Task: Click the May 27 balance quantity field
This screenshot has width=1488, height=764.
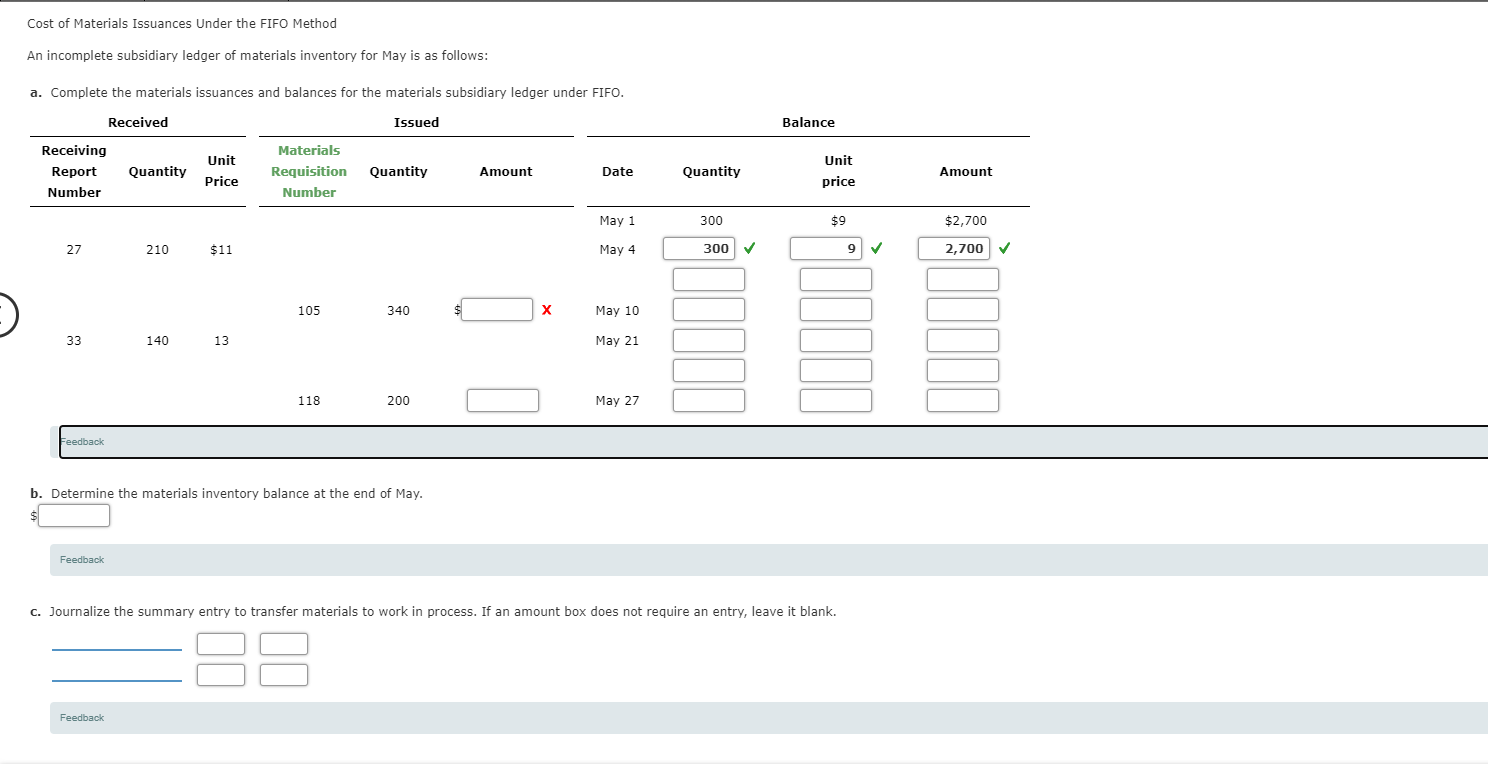Action: coord(709,400)
